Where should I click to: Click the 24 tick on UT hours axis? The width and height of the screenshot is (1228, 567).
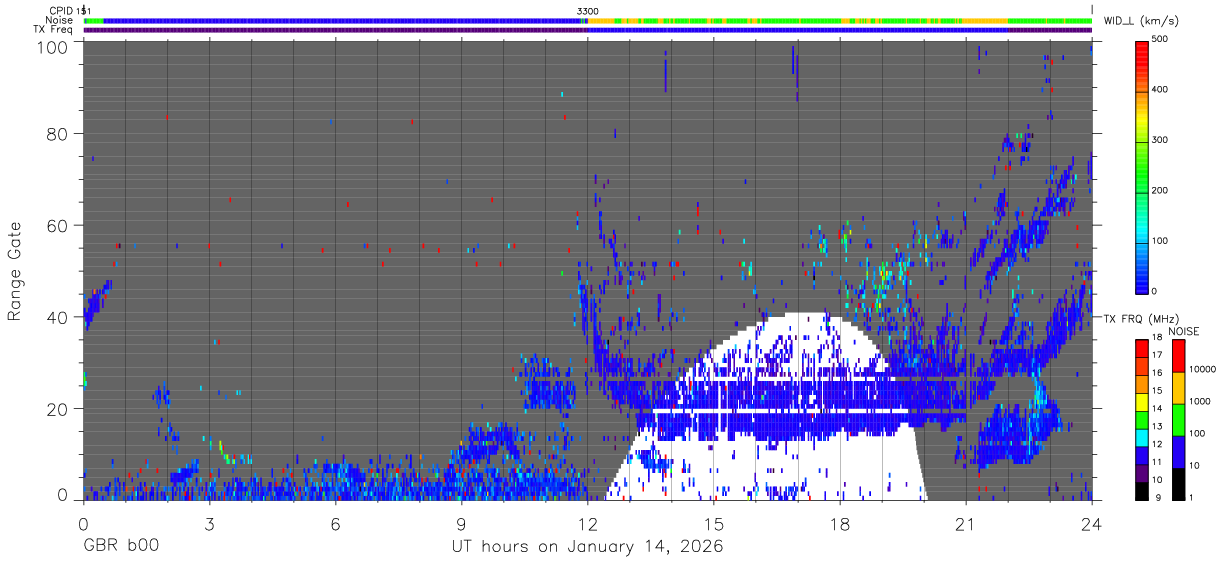[1092, 523]
